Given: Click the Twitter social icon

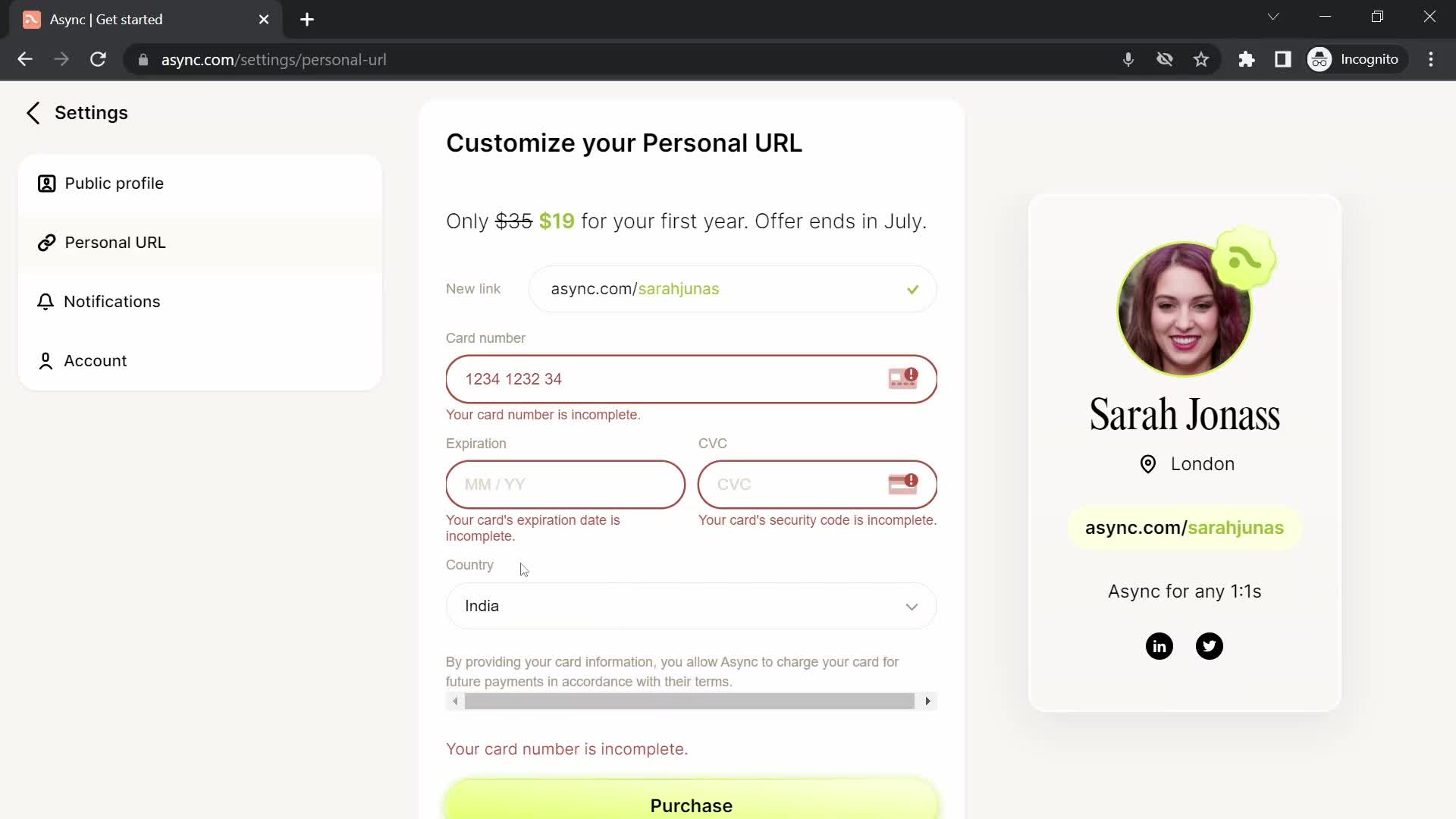Looking at the screenshot, I should [1210, 646].
